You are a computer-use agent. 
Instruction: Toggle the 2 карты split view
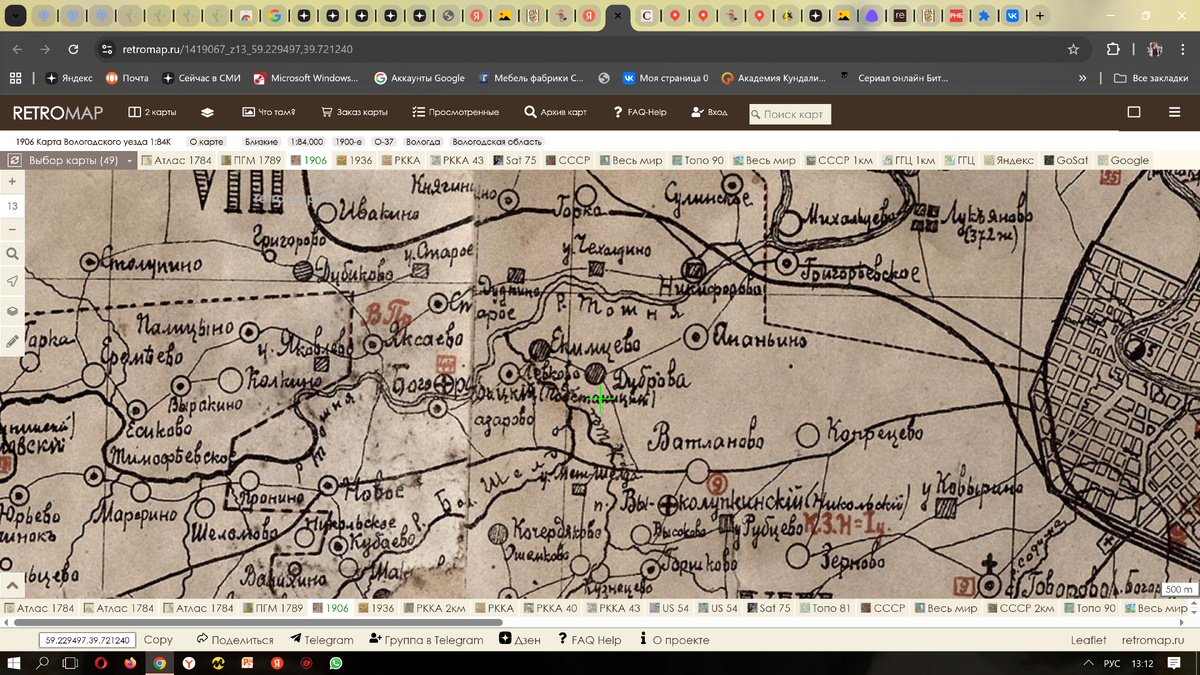tap(151, 113)
